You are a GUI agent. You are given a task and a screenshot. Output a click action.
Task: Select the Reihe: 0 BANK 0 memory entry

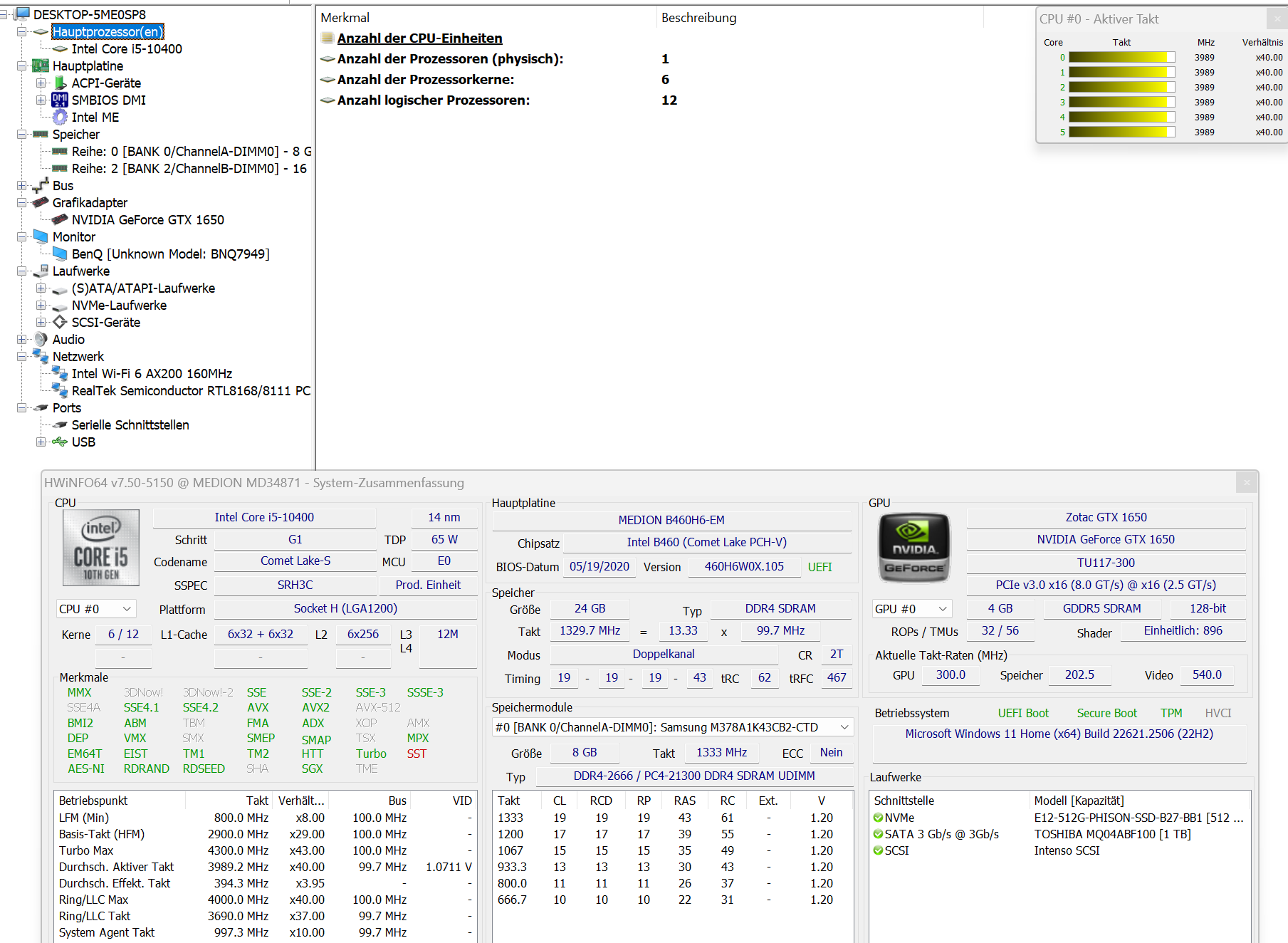click(192, 152)
